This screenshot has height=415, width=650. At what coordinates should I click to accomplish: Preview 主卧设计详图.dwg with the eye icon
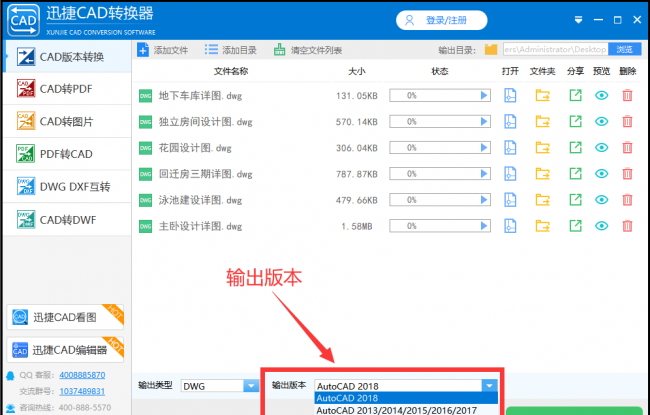point(601,226)
